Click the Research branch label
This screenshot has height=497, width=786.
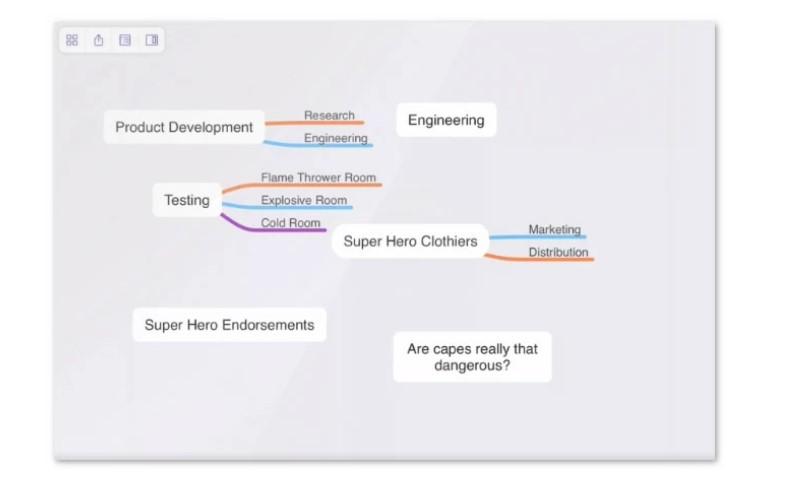[329, 115]
